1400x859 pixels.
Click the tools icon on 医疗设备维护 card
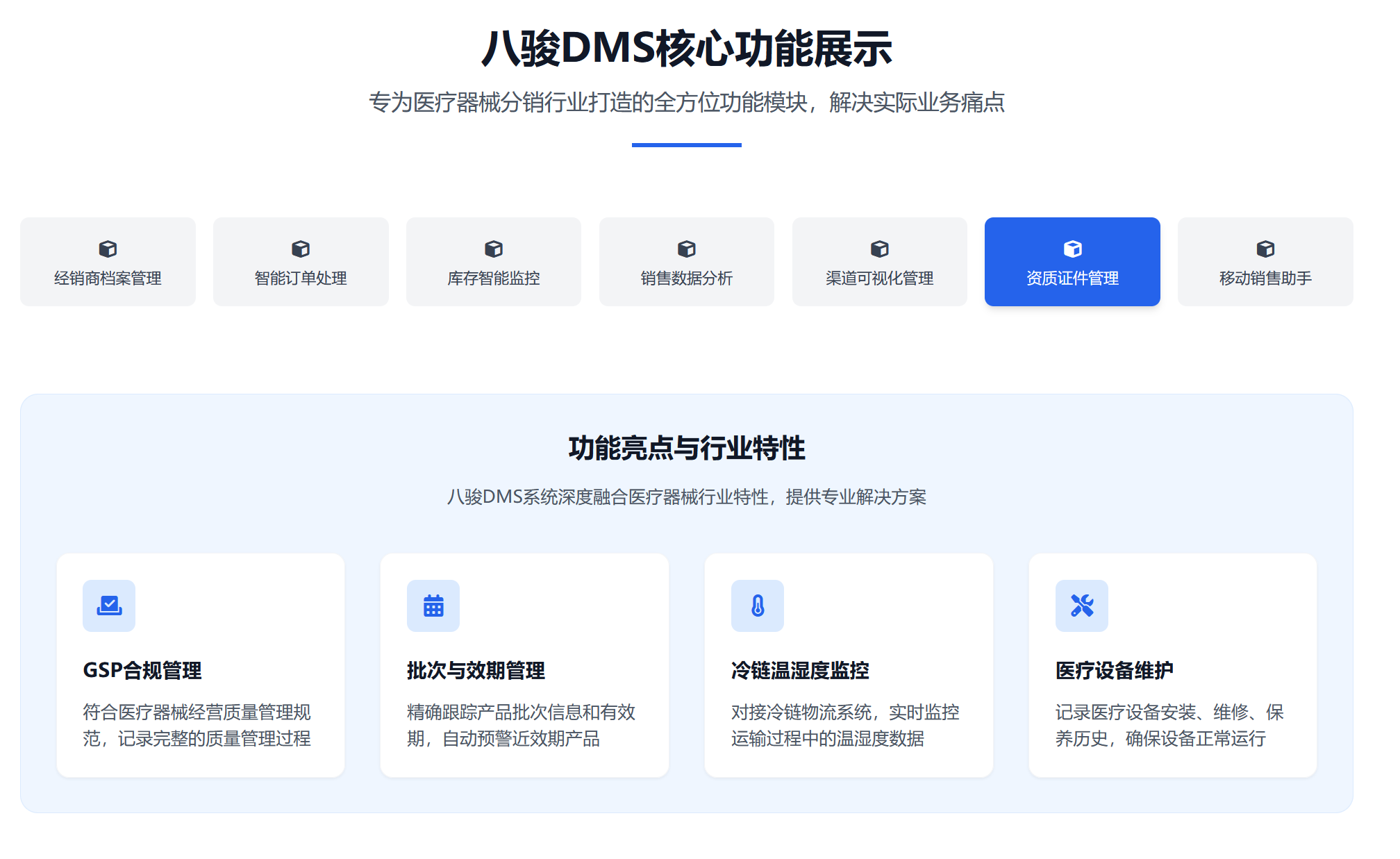(1083, 606)
